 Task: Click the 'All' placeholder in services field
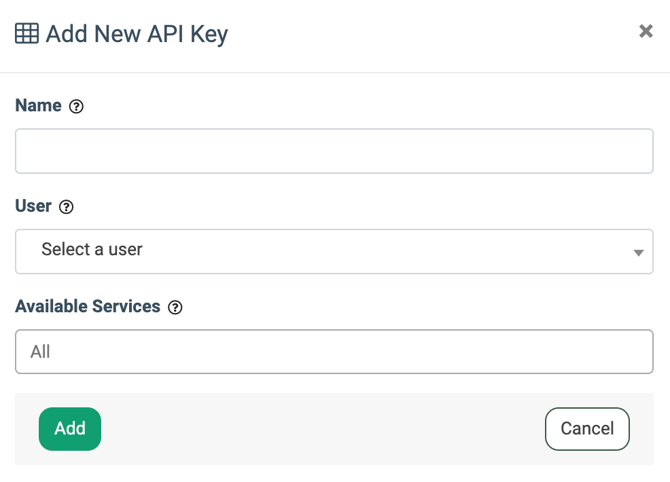pos(40,352)
